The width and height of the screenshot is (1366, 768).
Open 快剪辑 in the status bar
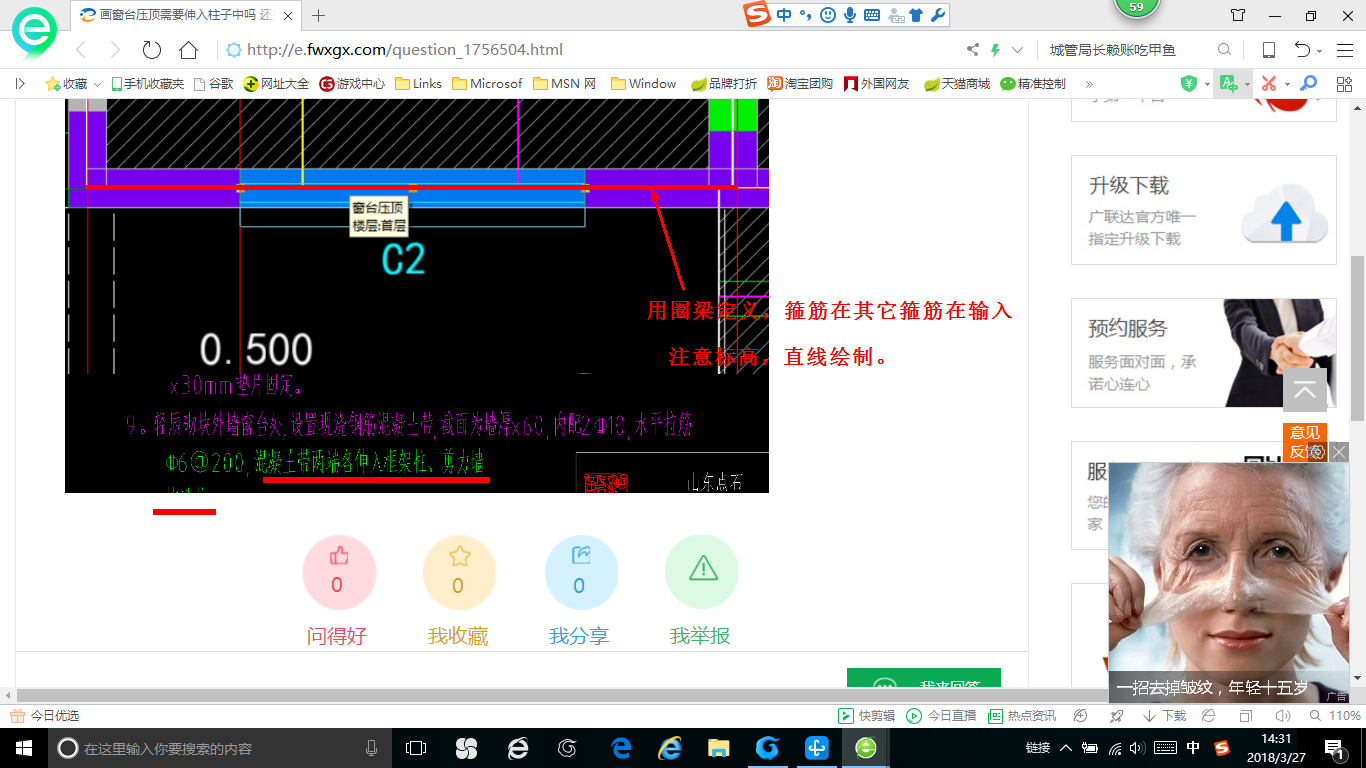(x=866, y=716)
